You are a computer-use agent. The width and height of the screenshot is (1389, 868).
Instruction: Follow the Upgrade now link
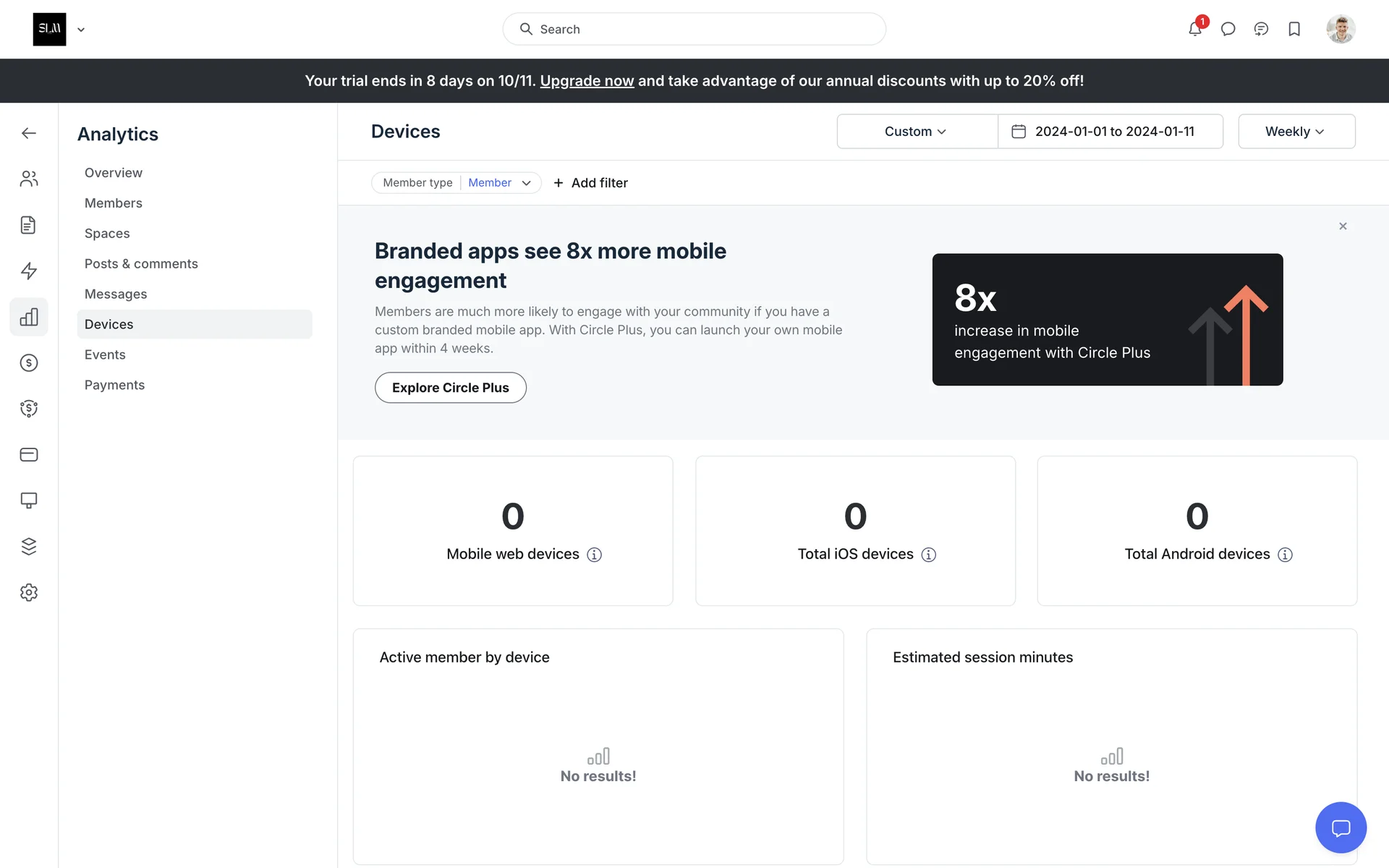coord(587,81)
